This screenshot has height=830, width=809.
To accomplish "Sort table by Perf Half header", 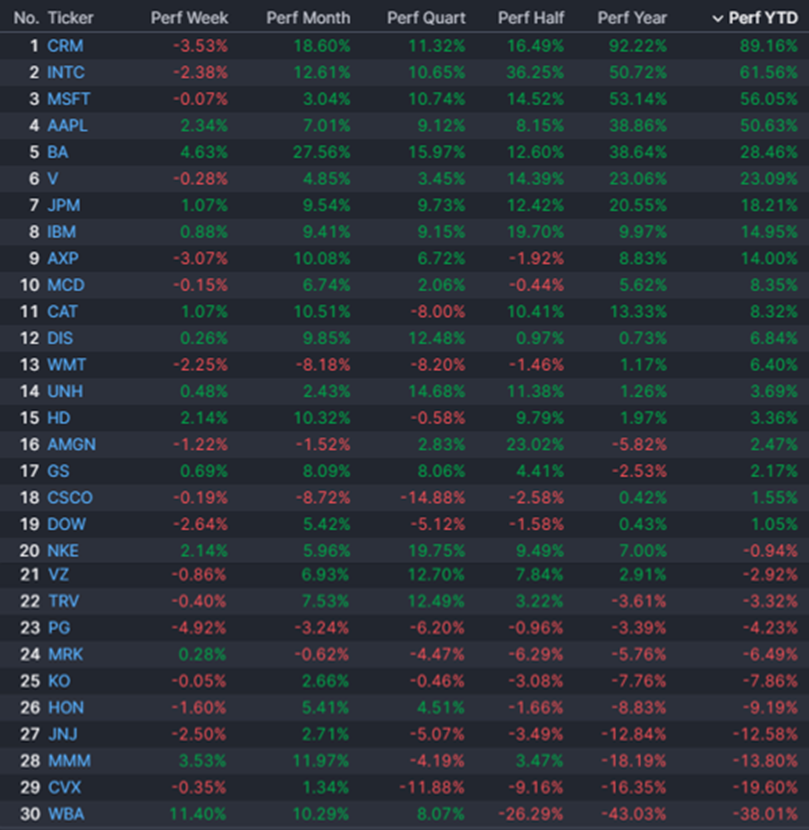I will point(531,18).
